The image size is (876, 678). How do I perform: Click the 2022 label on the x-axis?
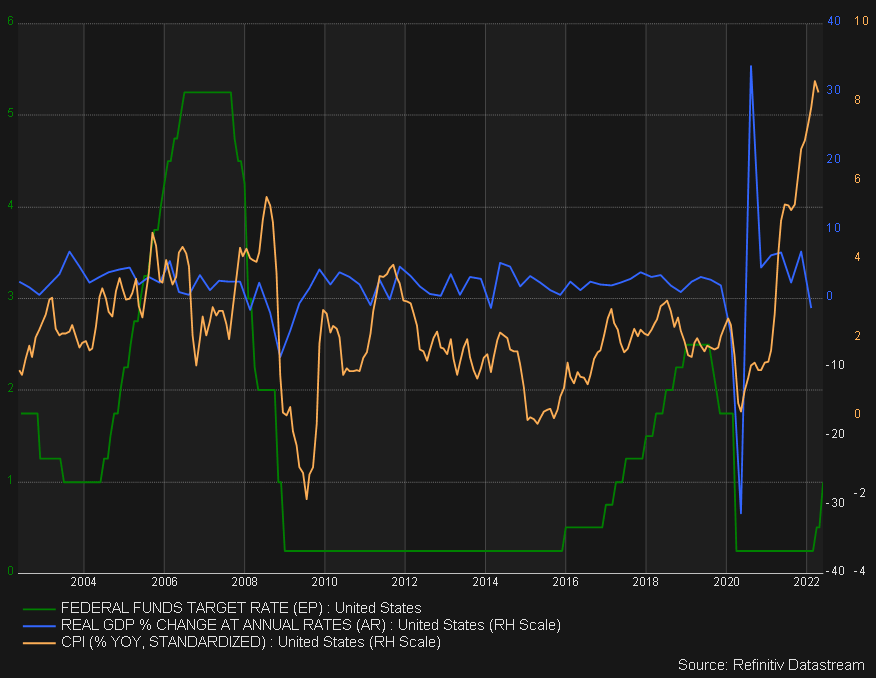point(806,581)
